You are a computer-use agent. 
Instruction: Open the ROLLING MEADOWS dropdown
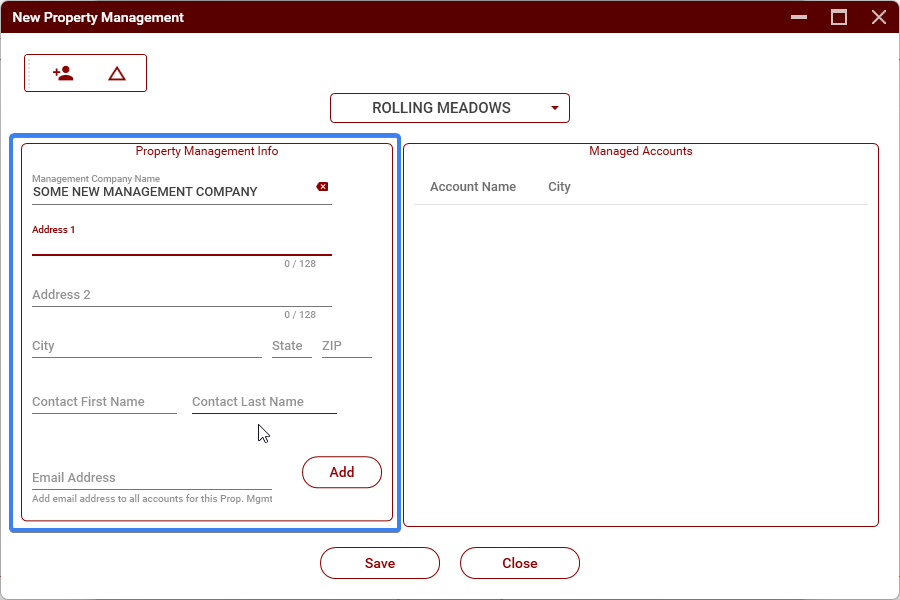click(x=450, y=108)
